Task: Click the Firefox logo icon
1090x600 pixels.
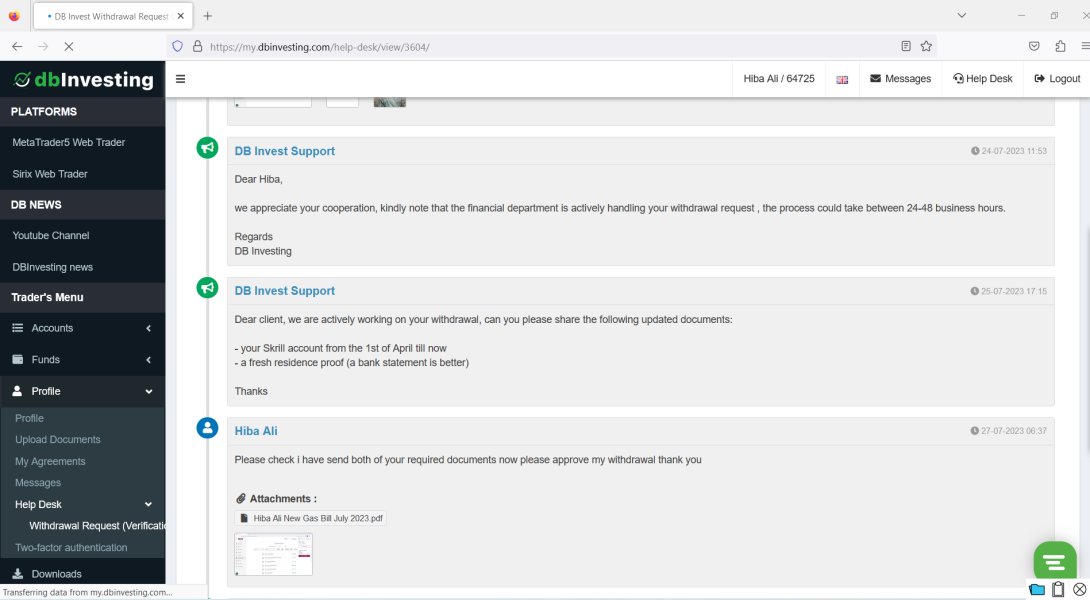Action: pos(14,16)
